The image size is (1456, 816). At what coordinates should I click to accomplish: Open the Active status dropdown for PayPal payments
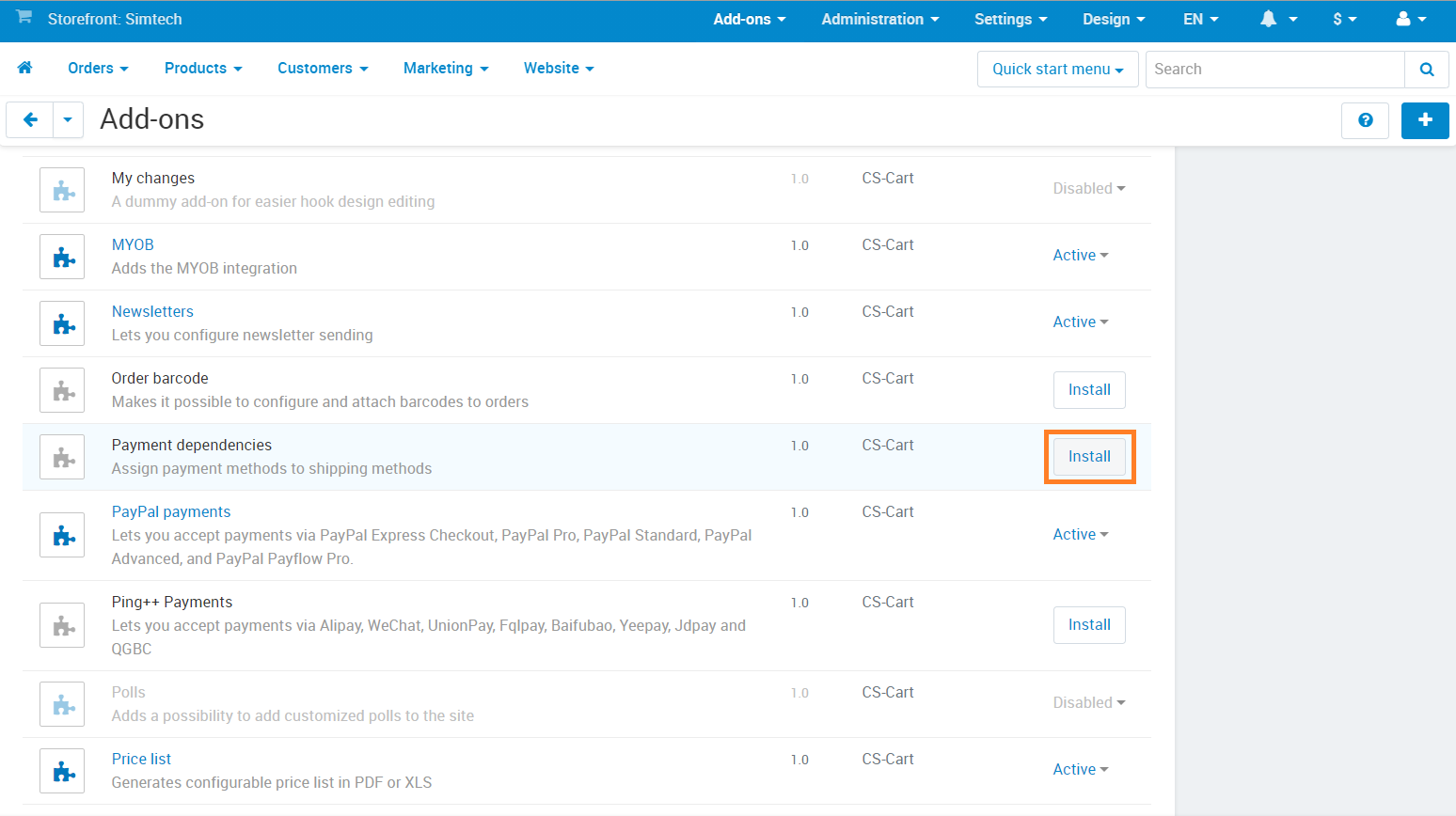(x=1081, y=535)
